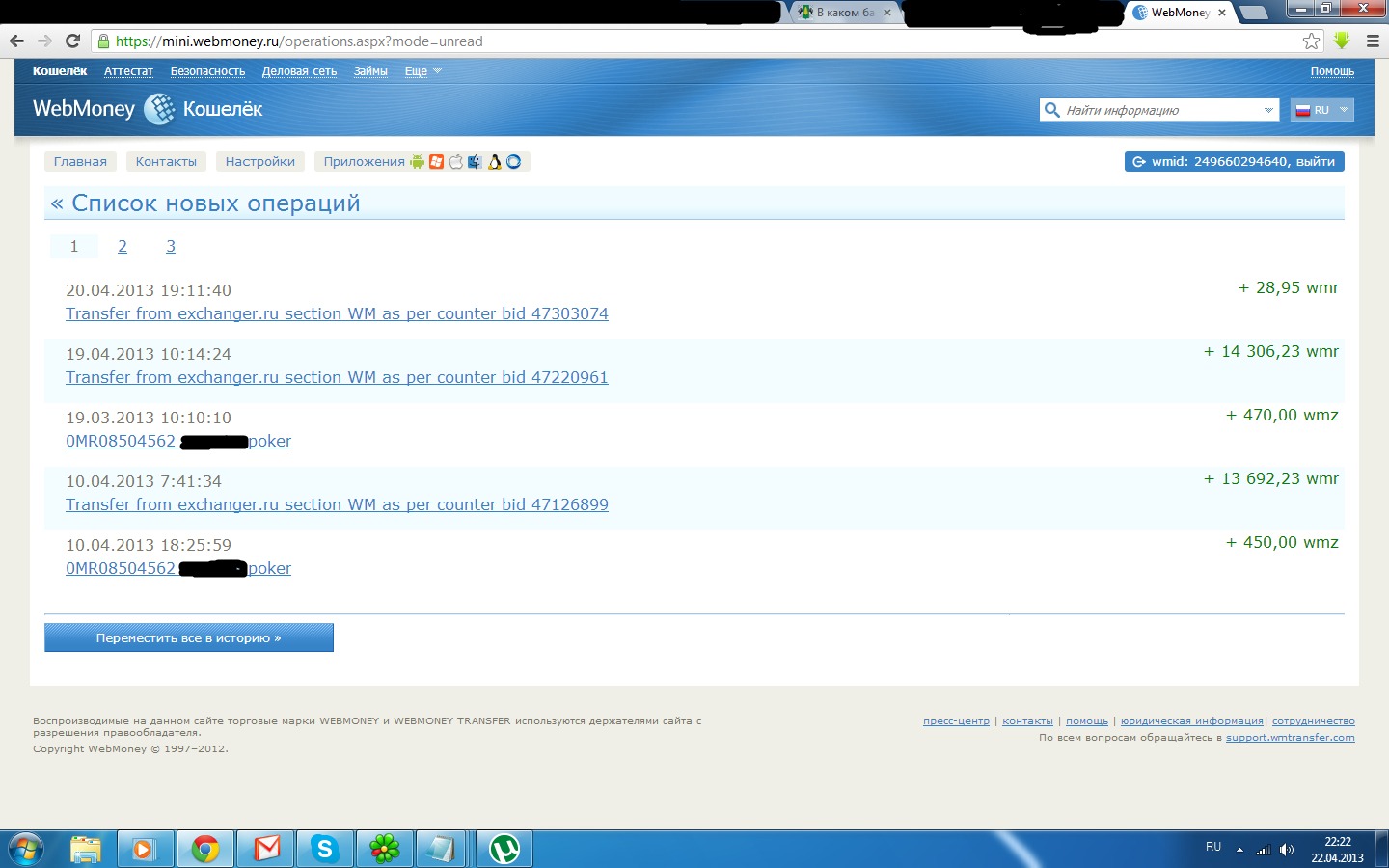The image size is (1389, 868).
Task: Reload the page with refresh icon
Action: (x=72, y=41)
